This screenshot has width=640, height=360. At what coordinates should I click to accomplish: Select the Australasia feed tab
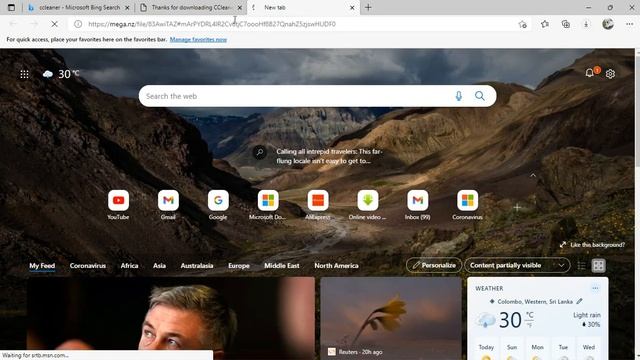tap(197, 266)
